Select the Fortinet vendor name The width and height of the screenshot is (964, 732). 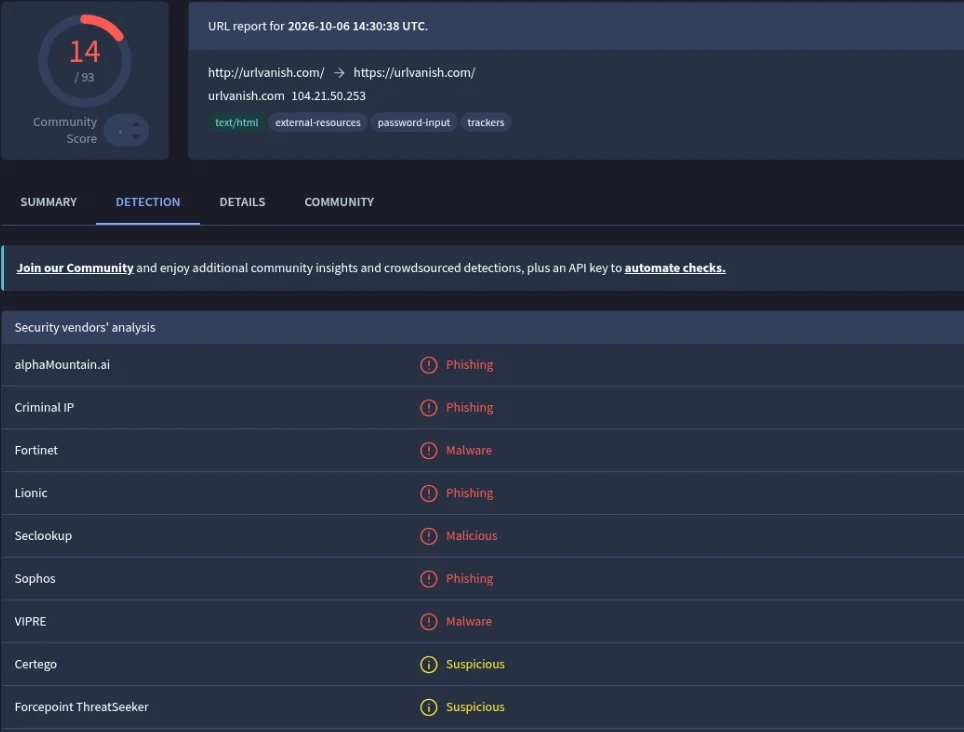click(36, 450)
